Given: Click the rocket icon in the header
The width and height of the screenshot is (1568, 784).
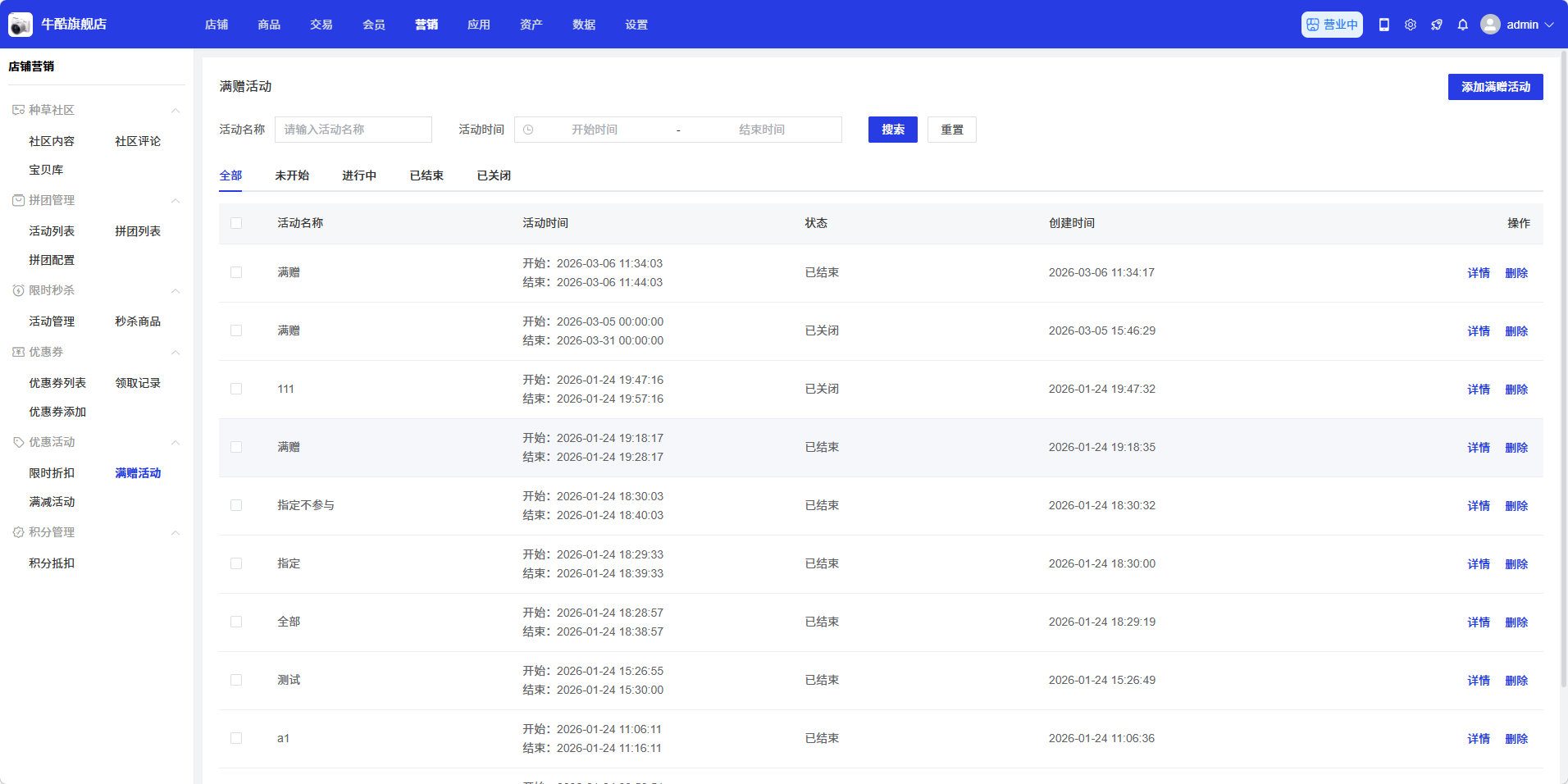Looking at the screenshot, I should point(1437,25).
